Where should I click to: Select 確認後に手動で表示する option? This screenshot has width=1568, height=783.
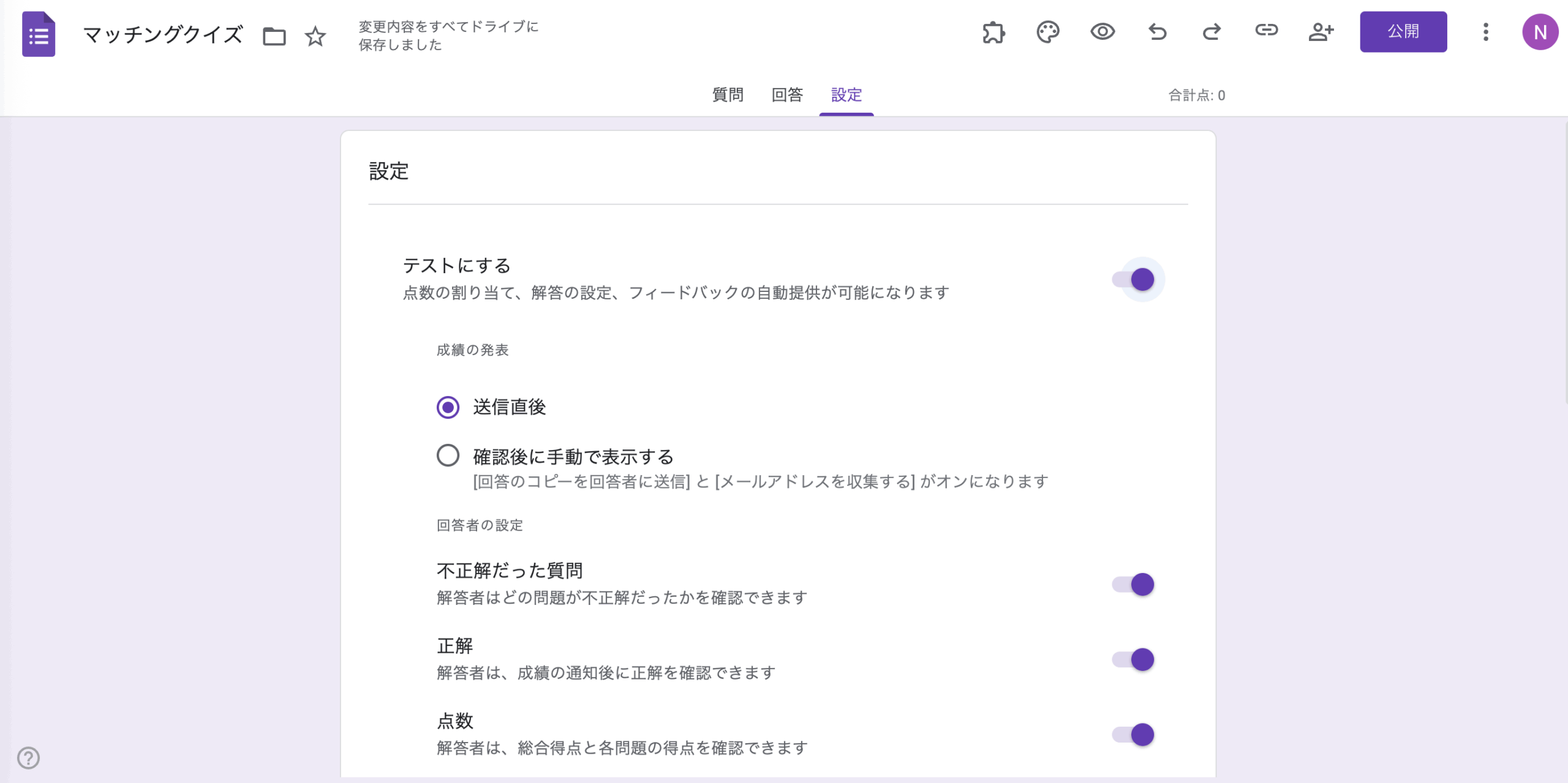pos(448,455)
